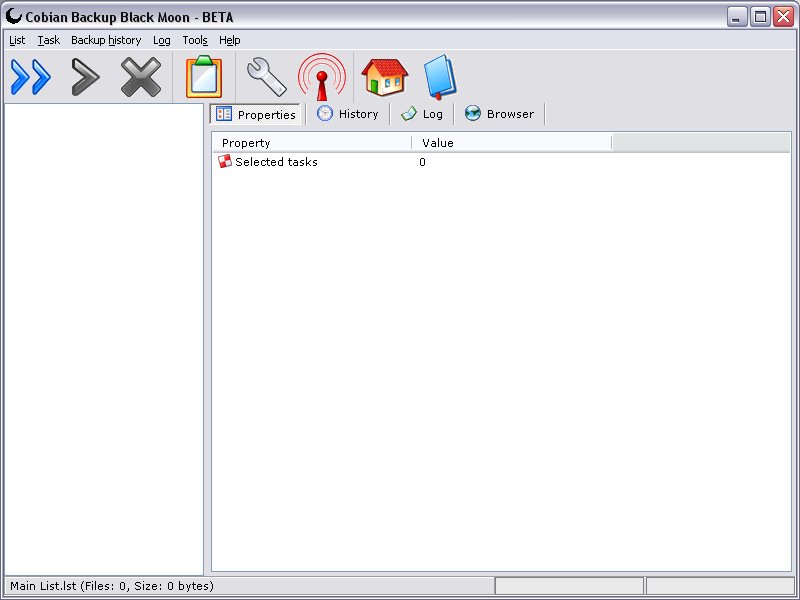Viewport: 800px width, 600px height.
Task: Run all tasks with the double blue arrows icon
Action: 31,77
